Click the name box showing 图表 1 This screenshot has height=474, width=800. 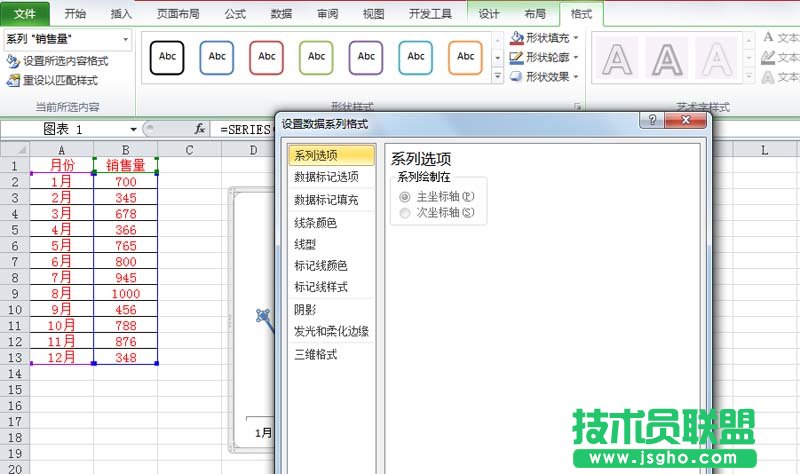[x=64, y=130]
